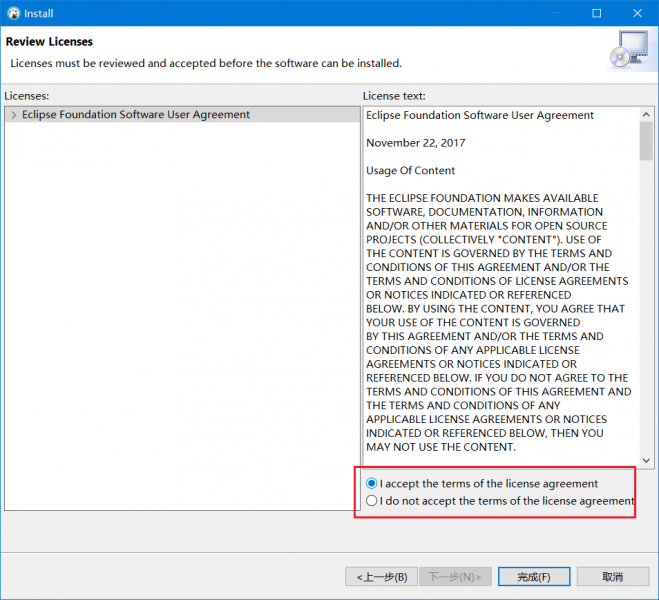Maximize the Install dialog window
Viewport: 659px width, 600px height.
(x=596, y=13)
